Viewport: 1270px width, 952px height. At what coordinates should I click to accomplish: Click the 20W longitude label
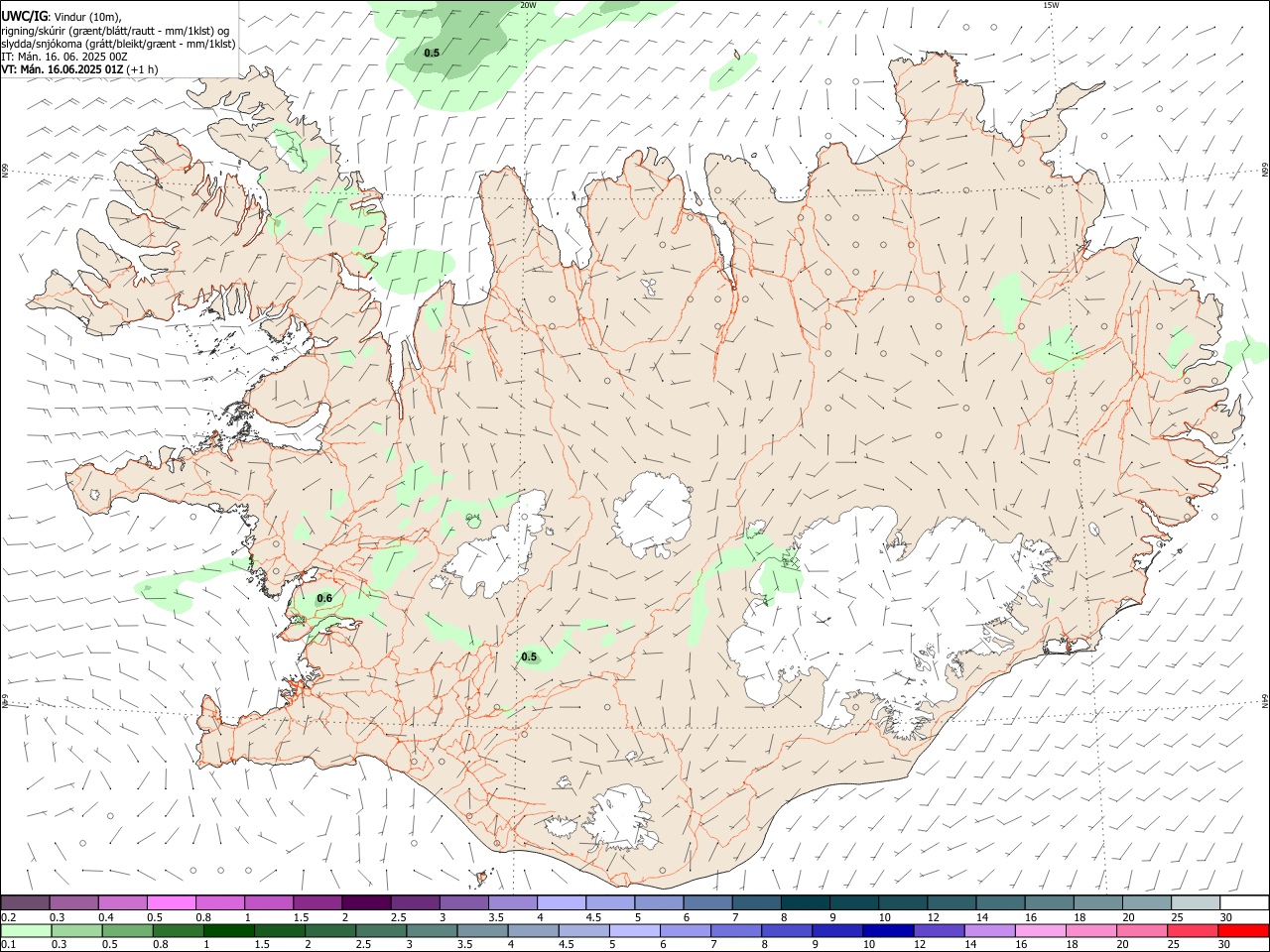click(528, 5)
